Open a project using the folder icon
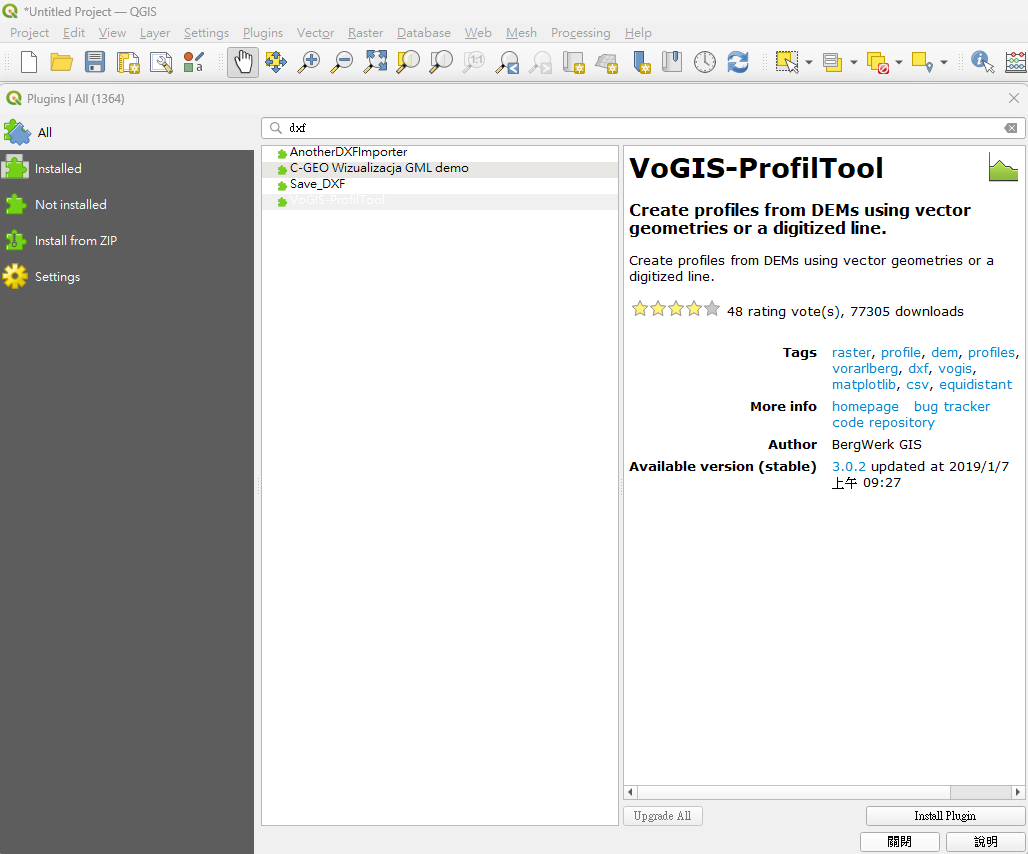The image size is (1028, 854). pyautogui.click(x=62, y=62)
